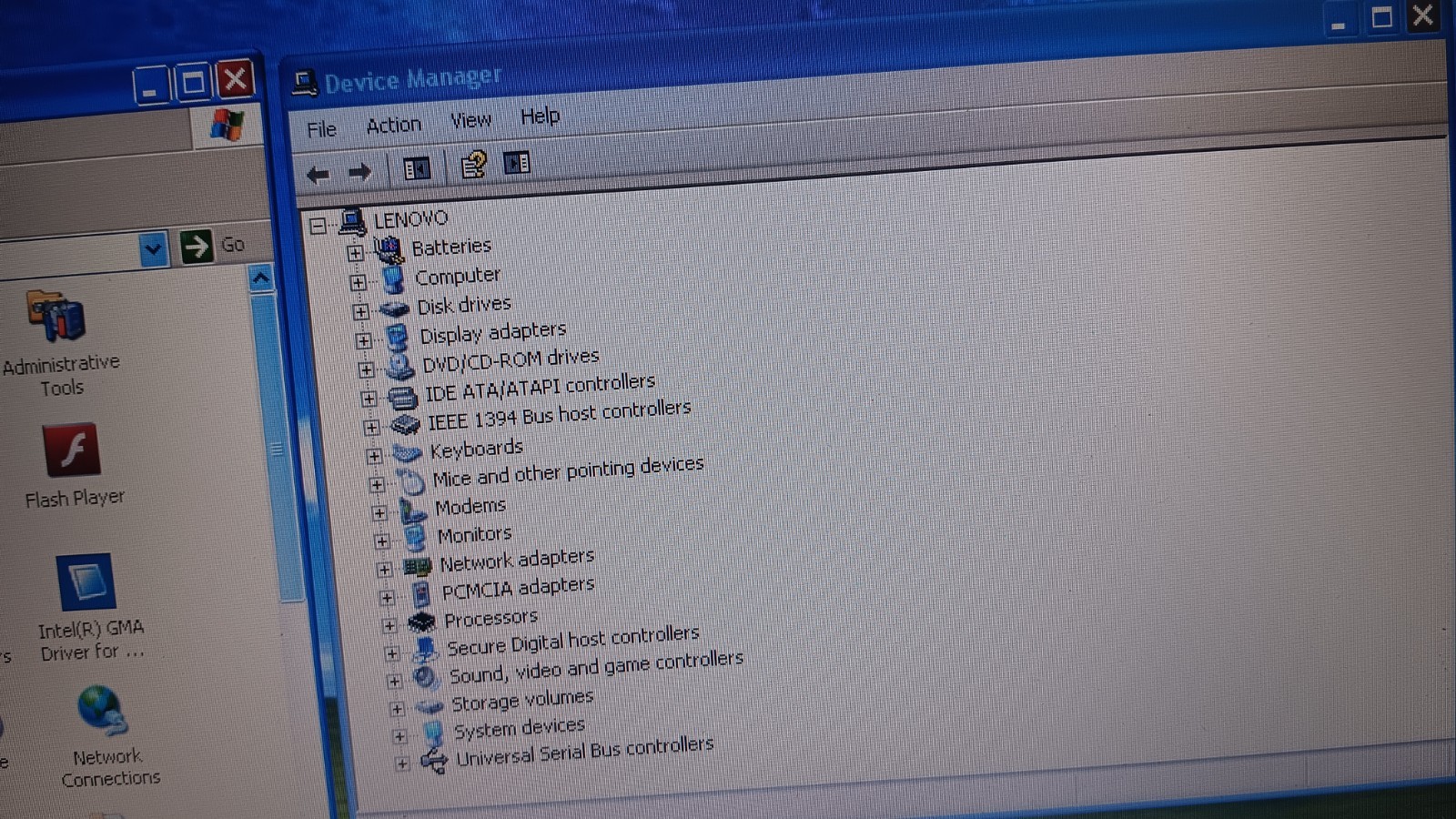
Task: Expand the Keyboards node
Action: 374,456
